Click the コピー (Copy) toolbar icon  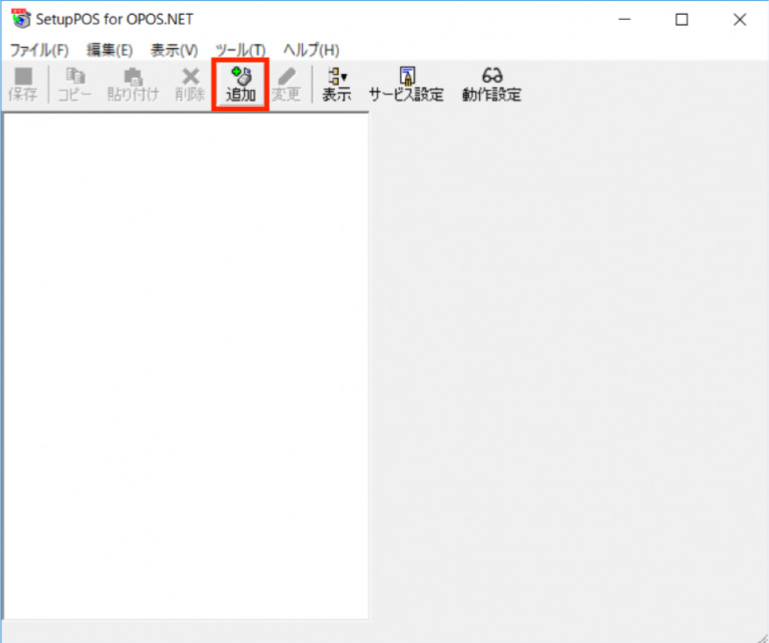[75, 84]
